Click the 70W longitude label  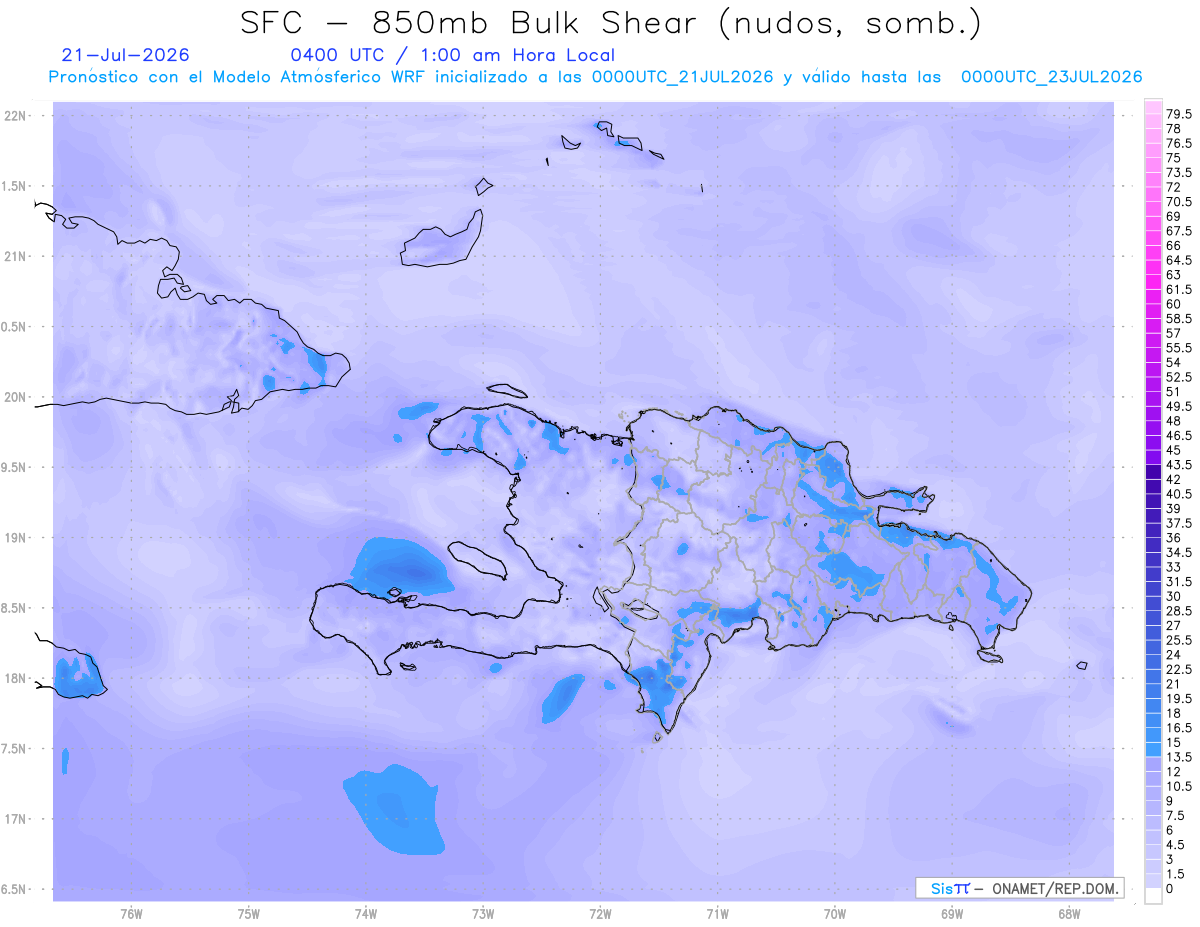pyautogui.click(x=835, y=914)
